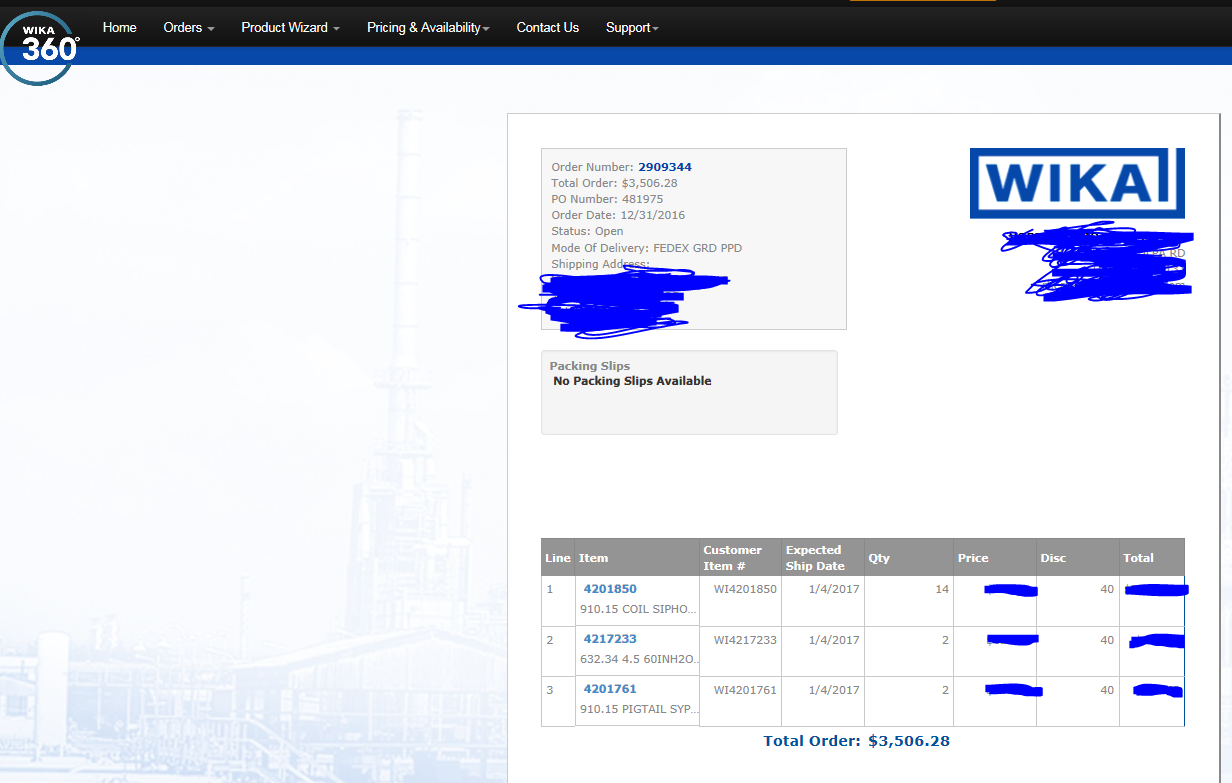Click the Line column header
1232x783 pixels.
(x=558, y=557)
